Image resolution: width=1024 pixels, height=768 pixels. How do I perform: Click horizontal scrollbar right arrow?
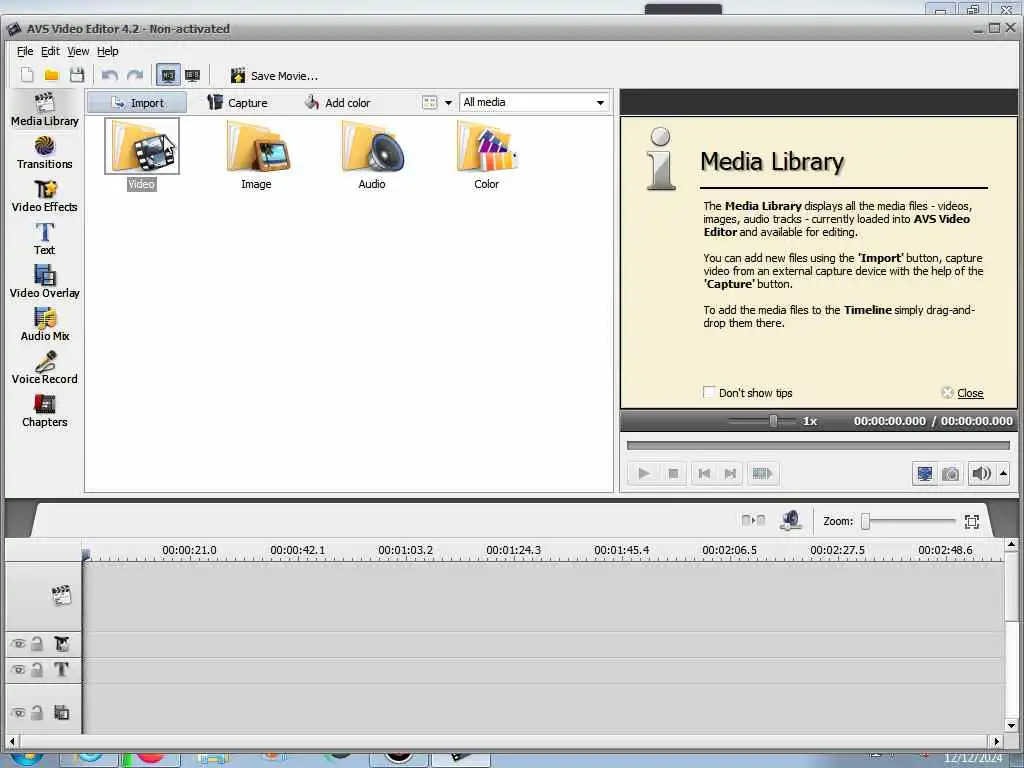tap(997, 741)
